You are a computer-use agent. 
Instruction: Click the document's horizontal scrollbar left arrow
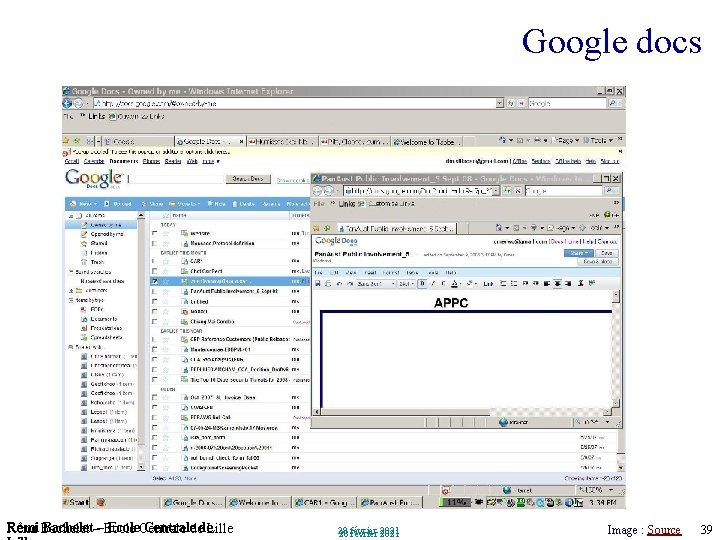point(316,411)
